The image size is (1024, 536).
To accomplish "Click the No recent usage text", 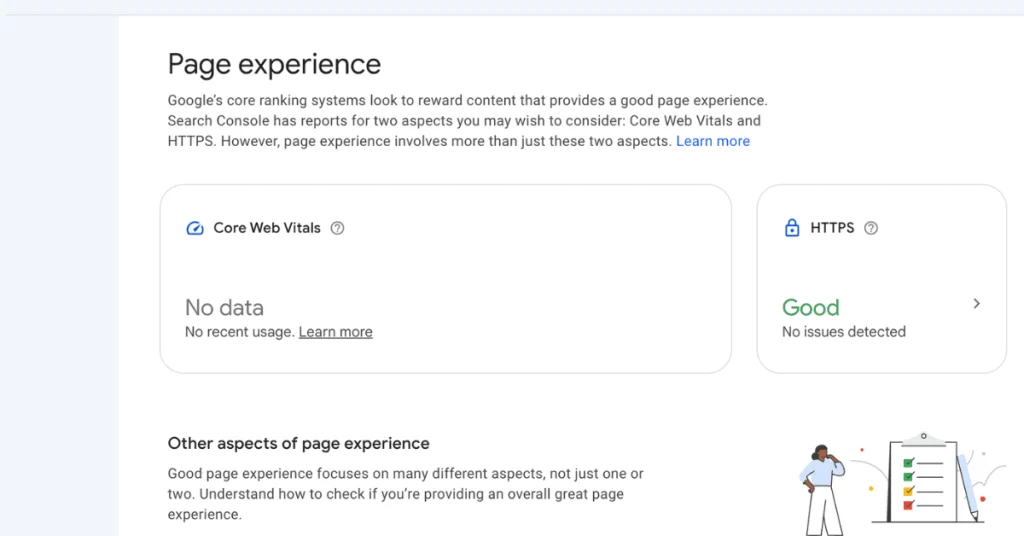I will tap(240, 332).
